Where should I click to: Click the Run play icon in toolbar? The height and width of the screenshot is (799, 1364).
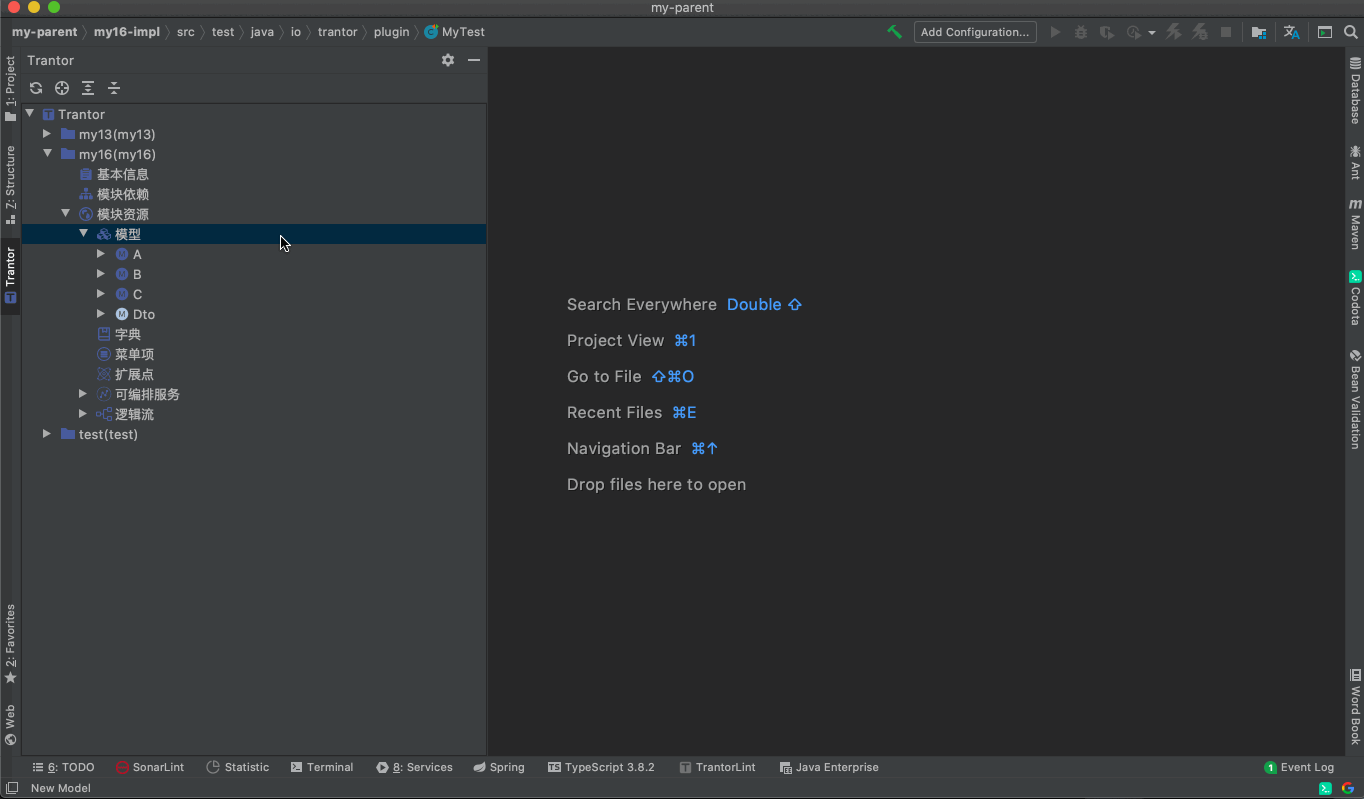point(1055,32)
